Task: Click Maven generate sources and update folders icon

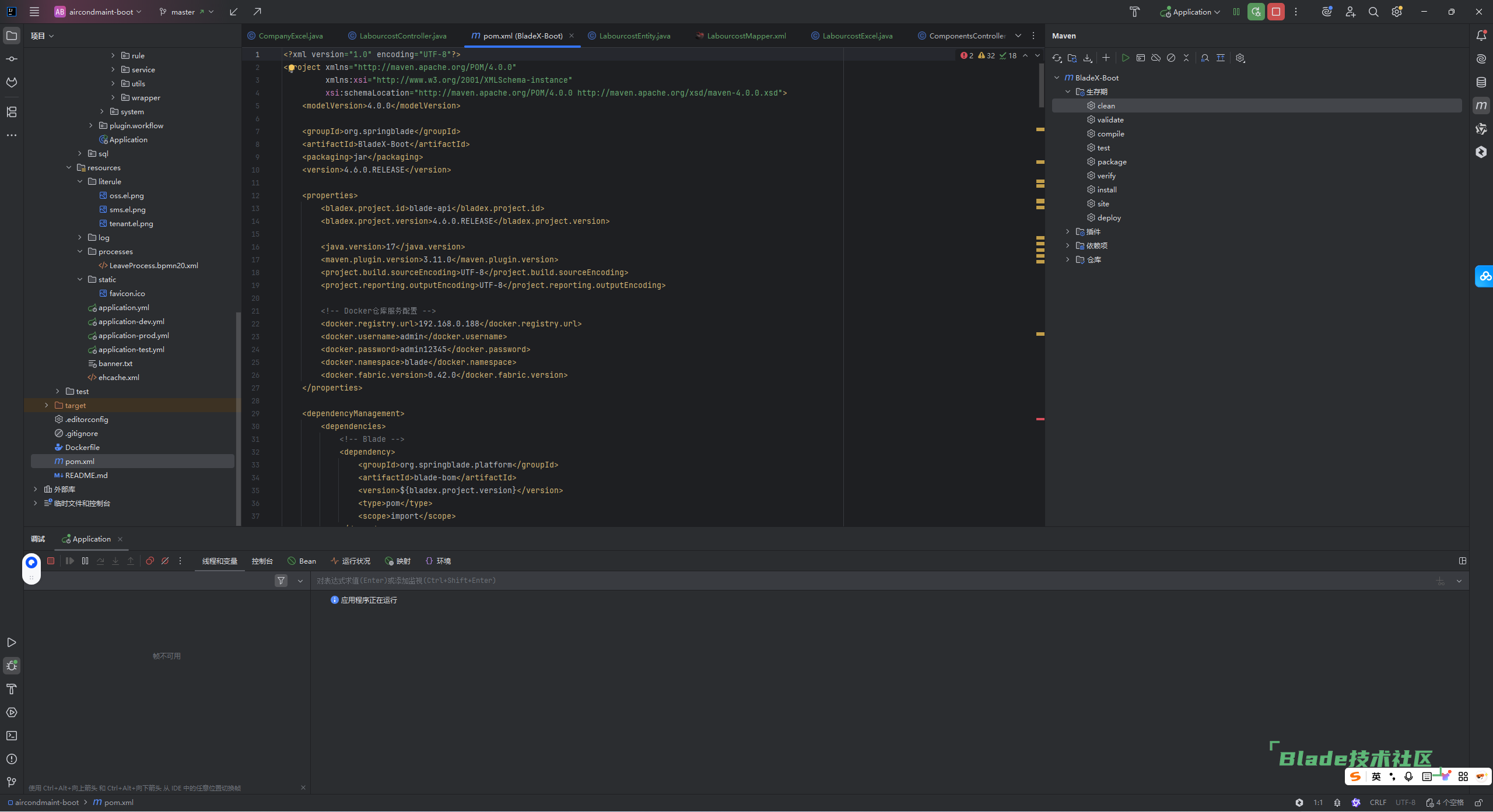Action: [x=1072, y=58]
